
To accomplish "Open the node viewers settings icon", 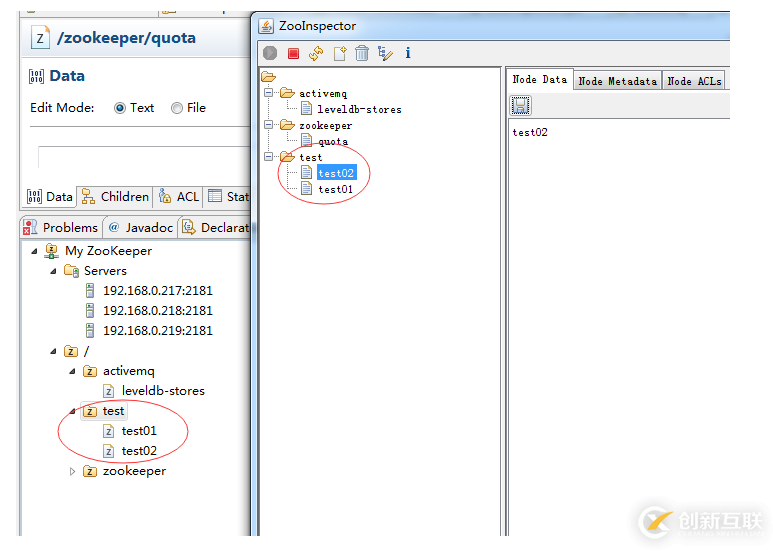I will click(385, 53).
